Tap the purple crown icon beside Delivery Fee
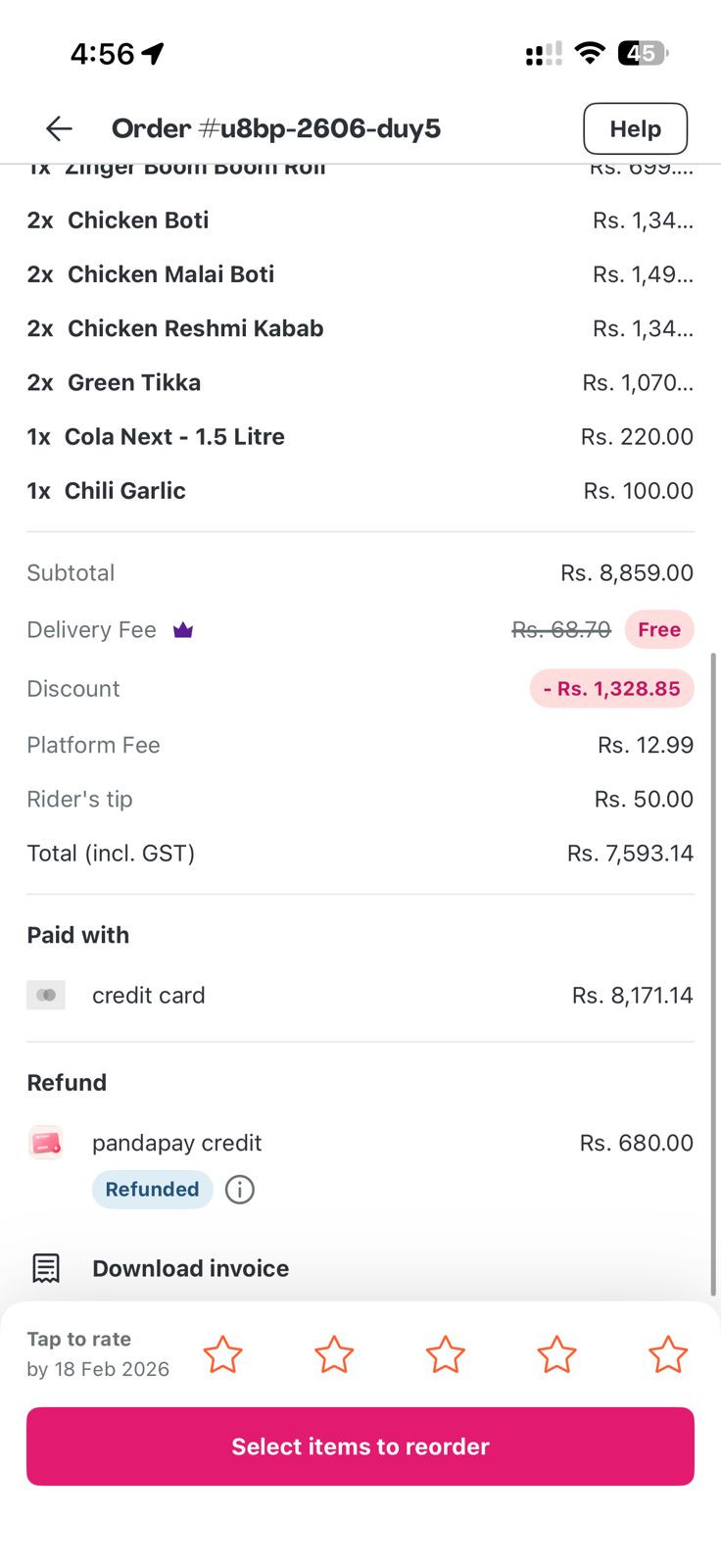Image resolution: width=721 pixels, height=1568 pixels. 183,630
